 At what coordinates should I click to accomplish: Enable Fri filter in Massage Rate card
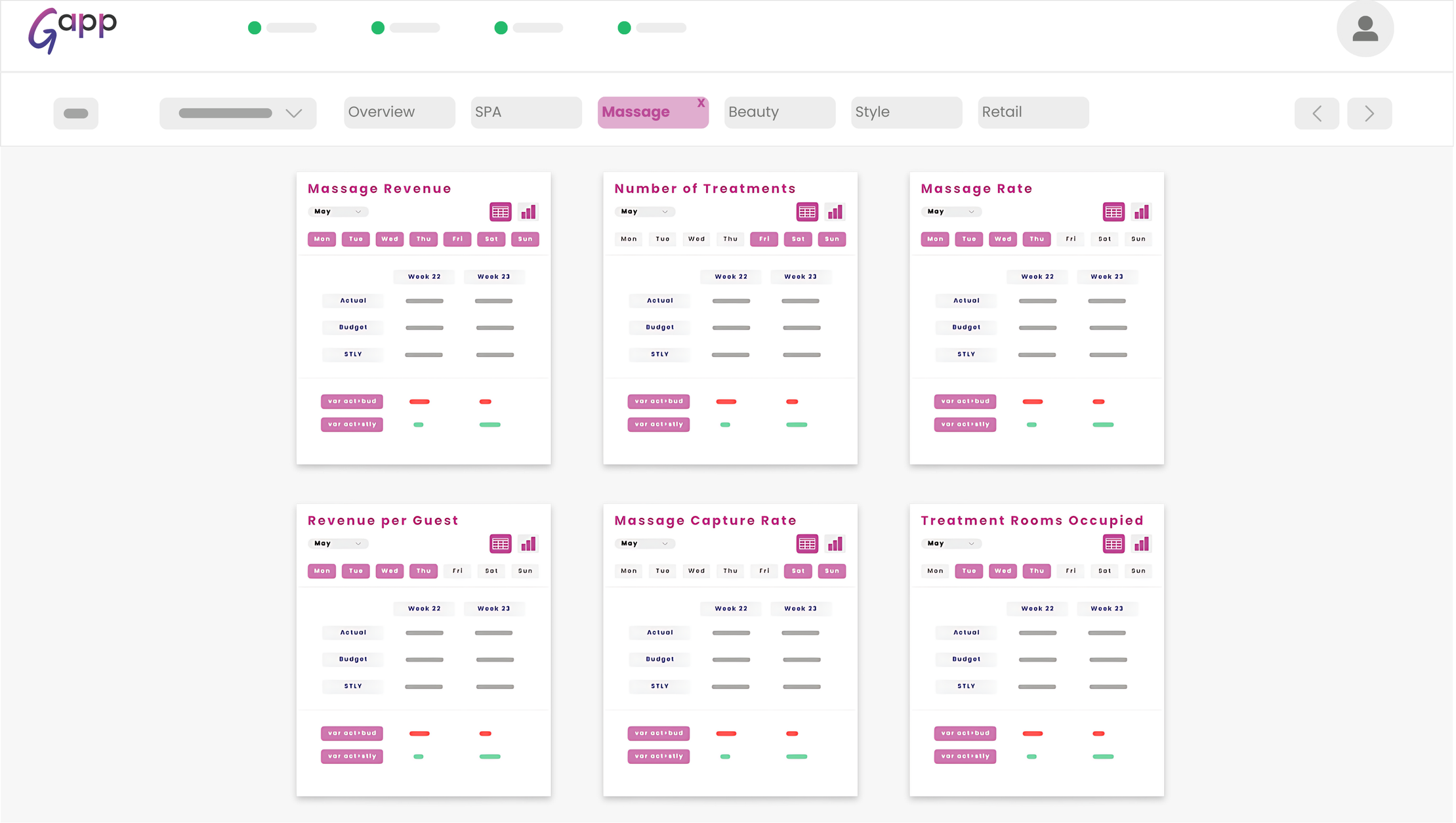pos(1071,240)
